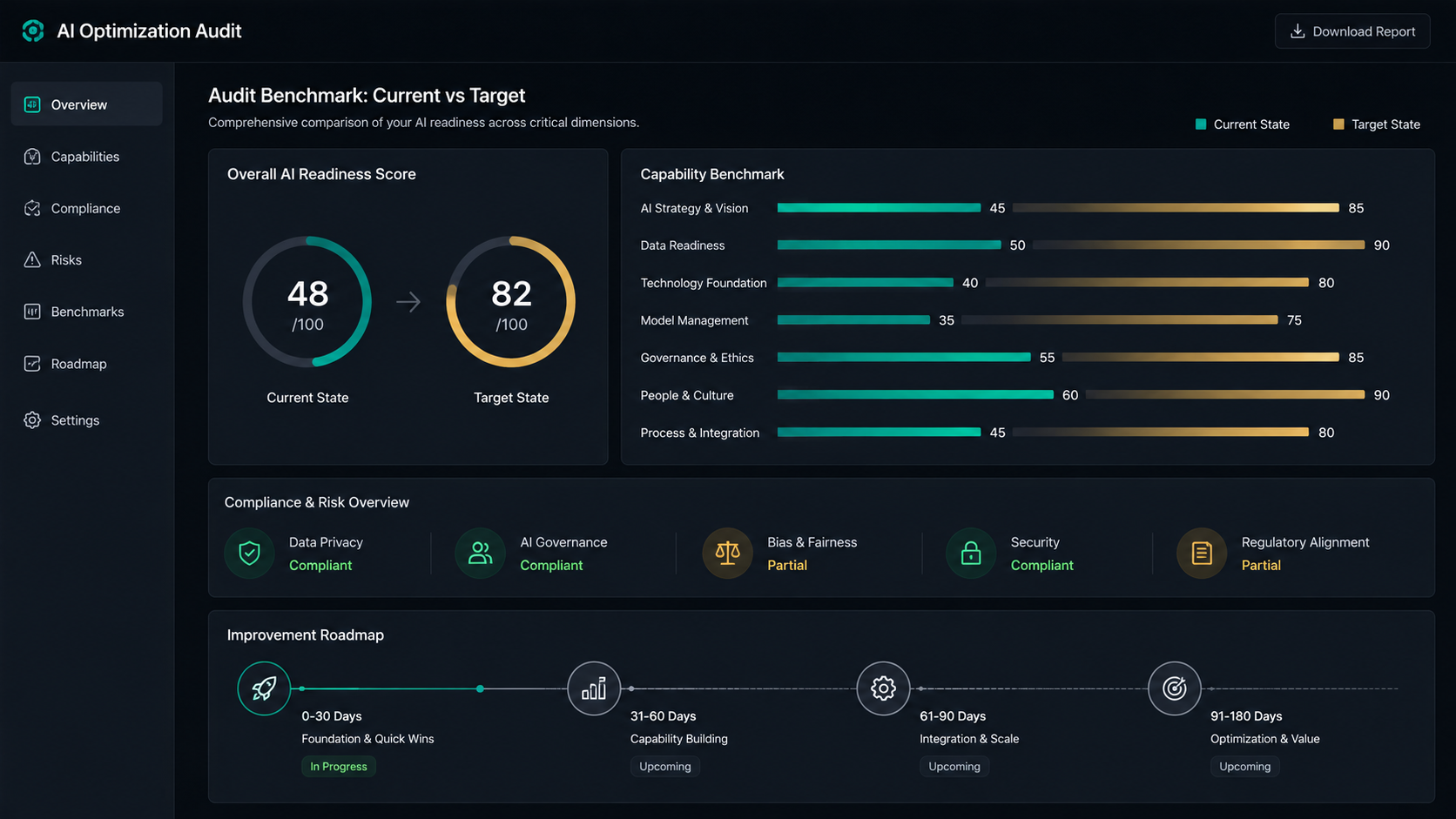Click the Risks warning triangle icon
The image size is (1456, 819).
click(32, 259)
